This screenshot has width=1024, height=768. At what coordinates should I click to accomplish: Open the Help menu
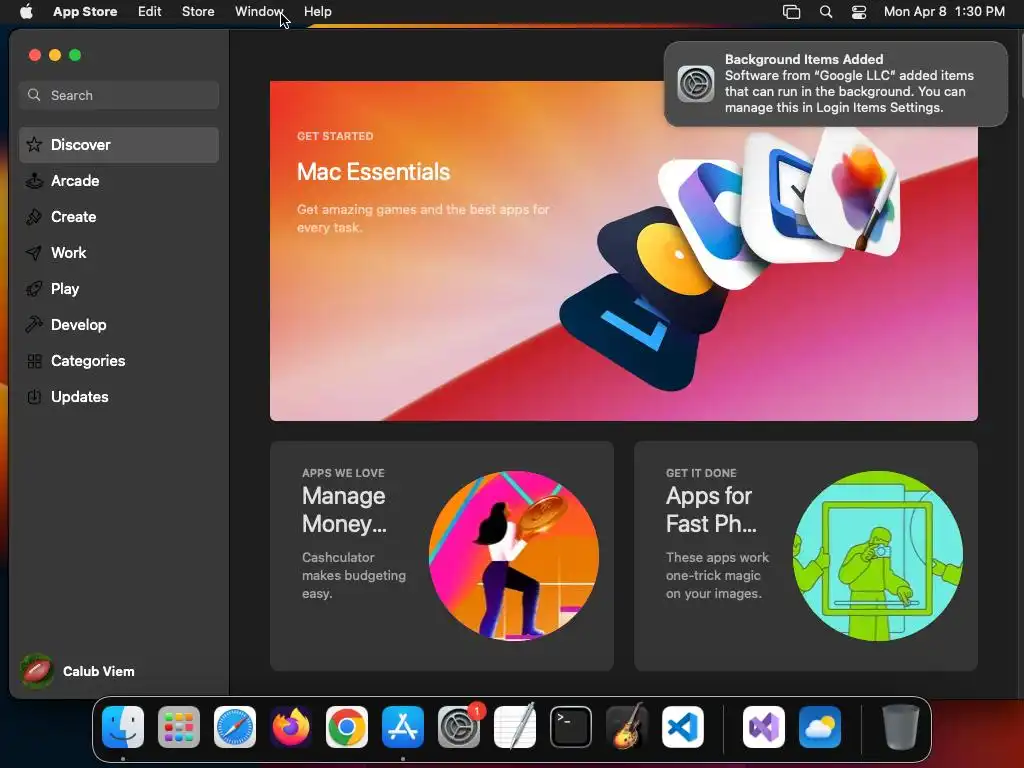coord(317,12)
